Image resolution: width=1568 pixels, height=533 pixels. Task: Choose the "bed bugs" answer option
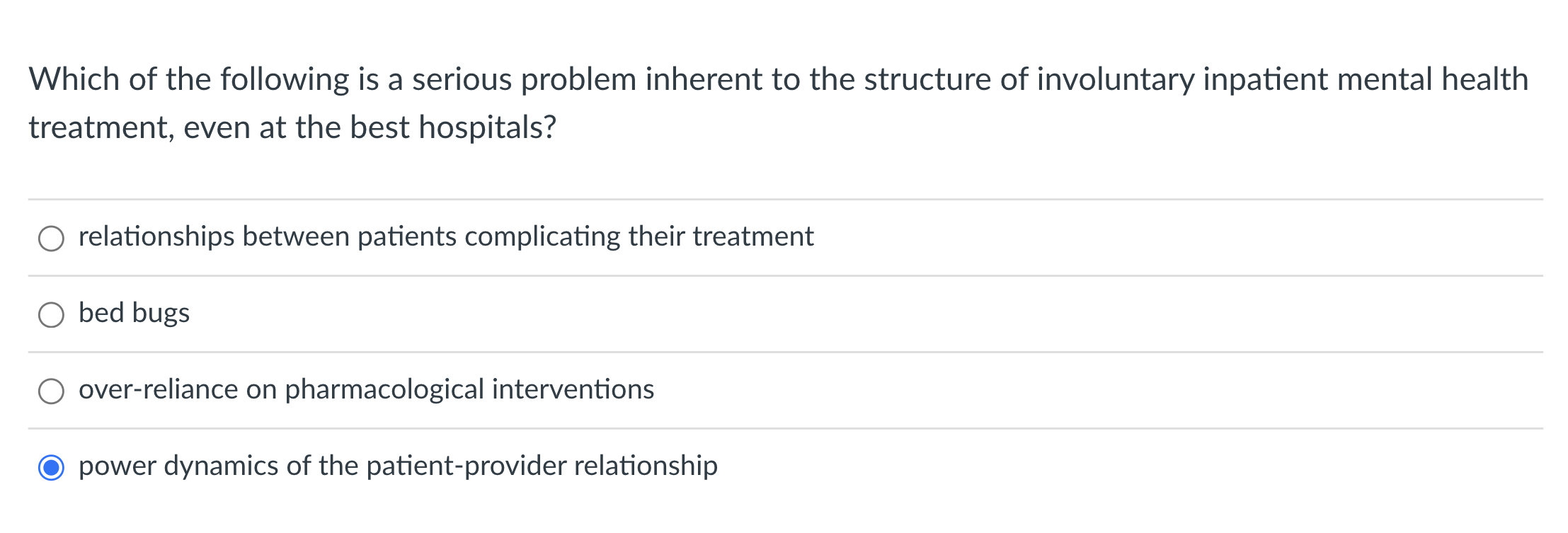[51, 314]
